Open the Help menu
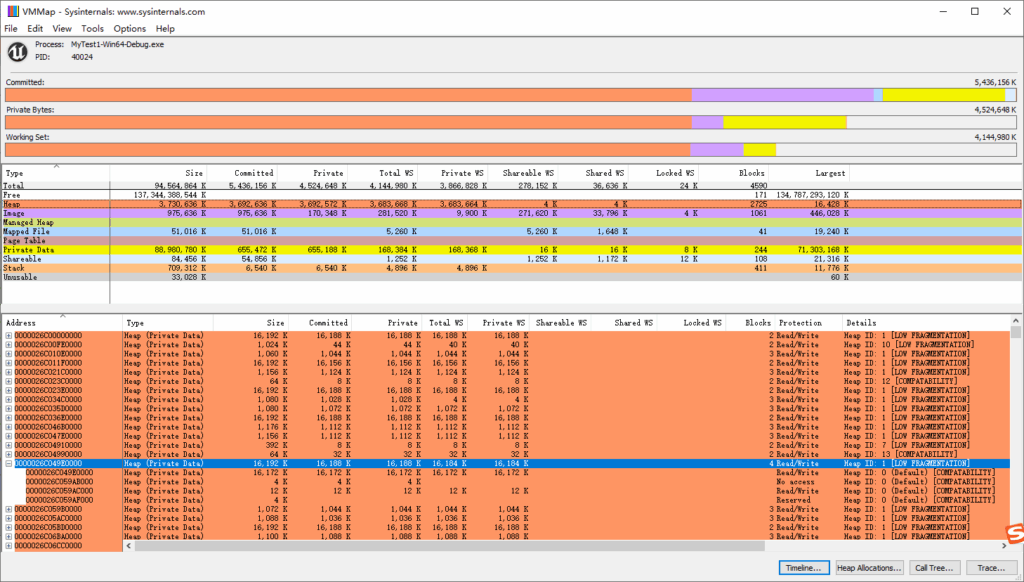1024x582 pixels. pos(163,28)
